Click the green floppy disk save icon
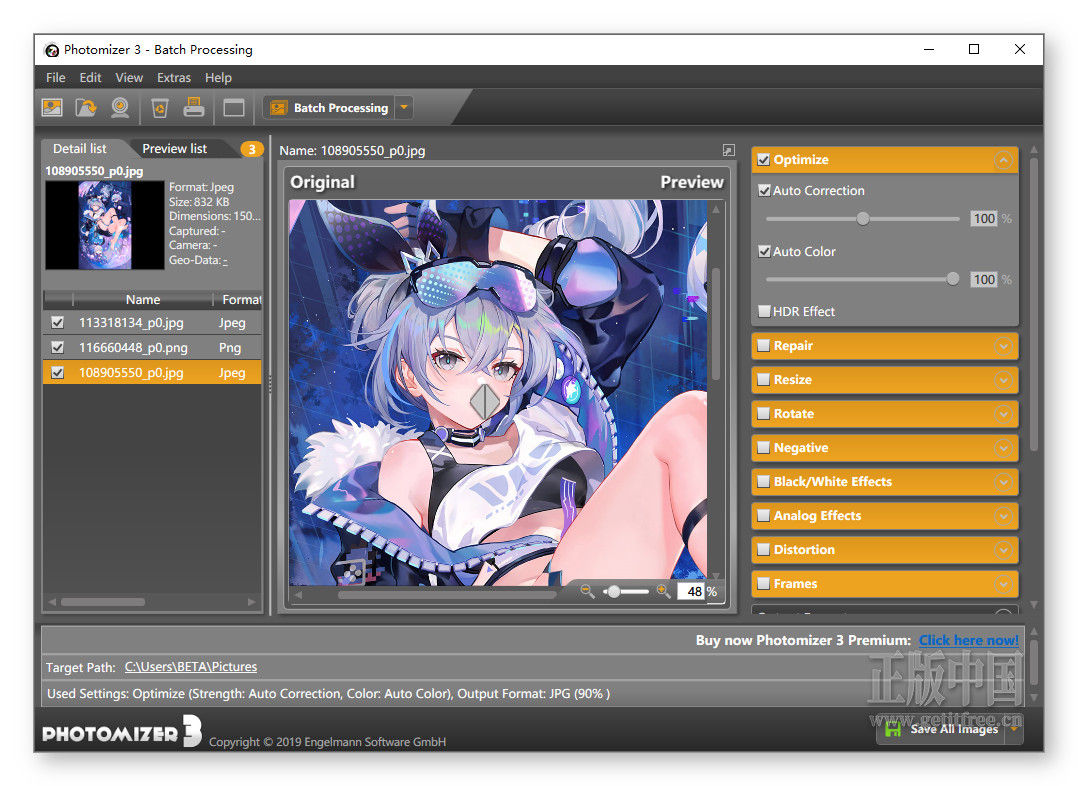Image resolution: width=1078 pixels, height=786 pixels. pyautogui.click(x=892, y=729)
